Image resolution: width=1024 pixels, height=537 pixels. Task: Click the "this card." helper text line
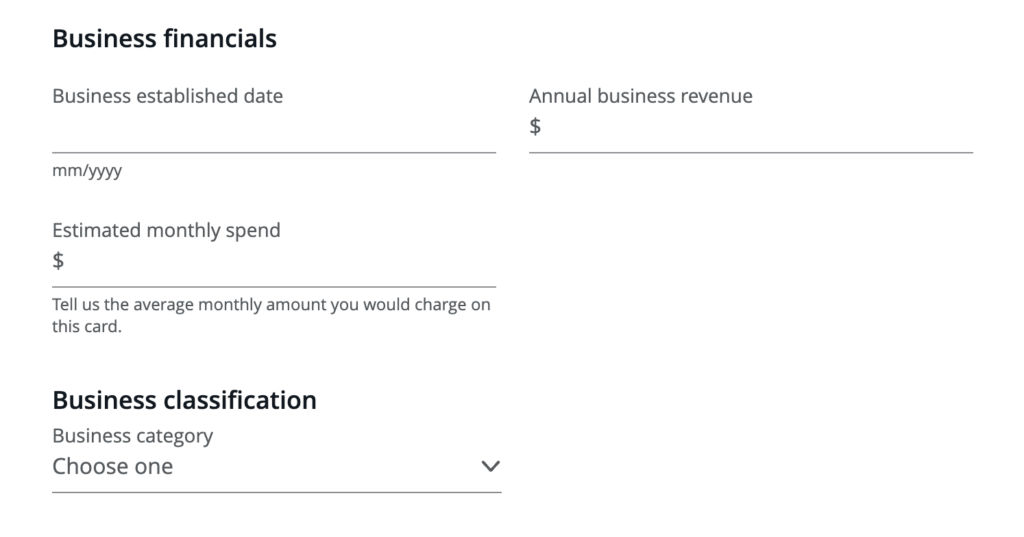click(86, 326)
